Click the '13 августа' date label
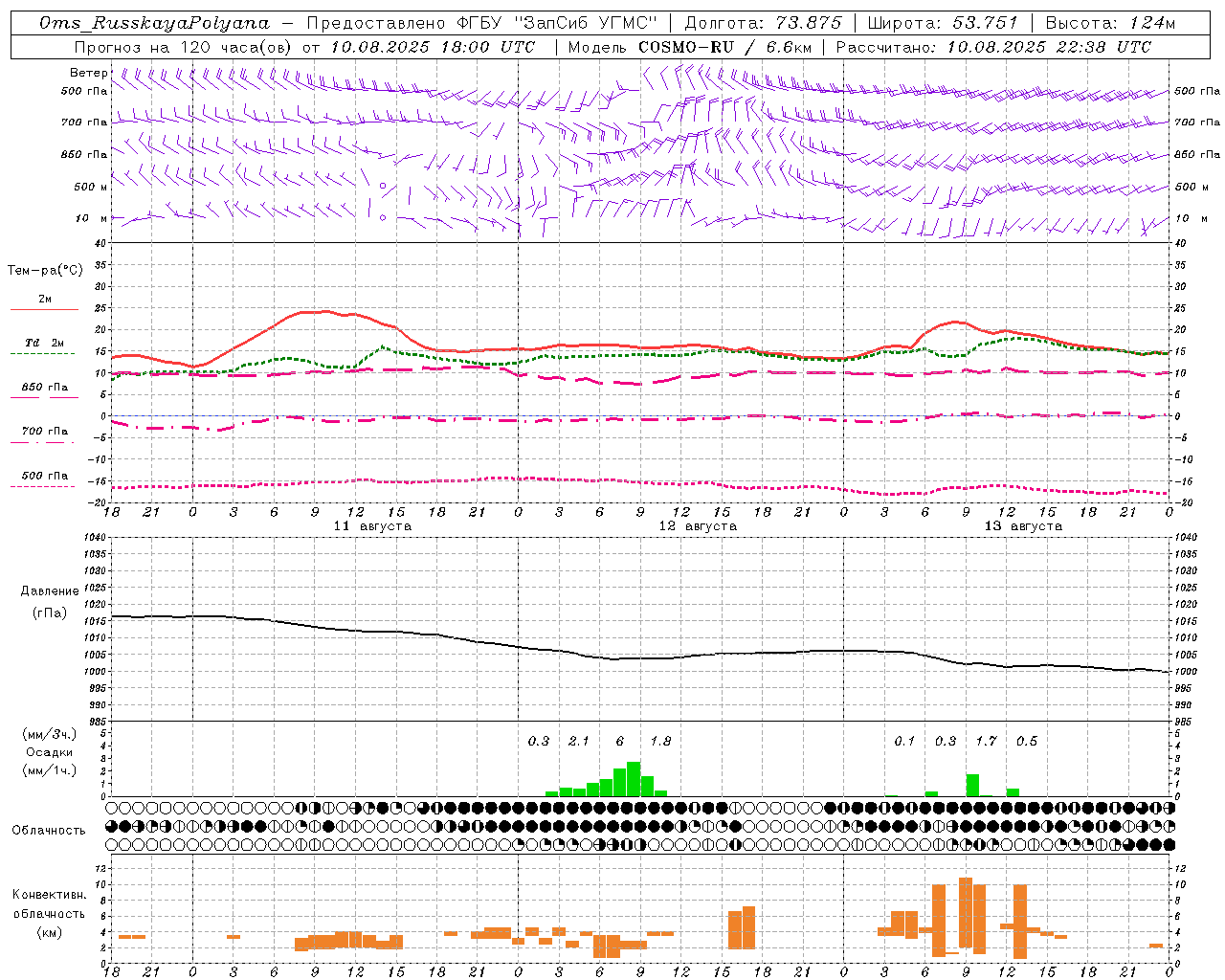This screenshot has height=980, width=1225. tap(1023, 526)
